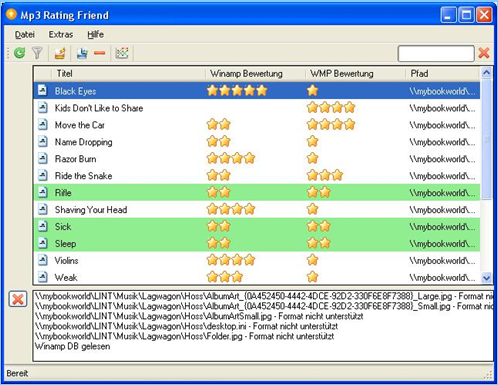Open the statistics chart icon
Viewport: 498px width, 385px height.
pyautogui.click(x=122, y=53)
